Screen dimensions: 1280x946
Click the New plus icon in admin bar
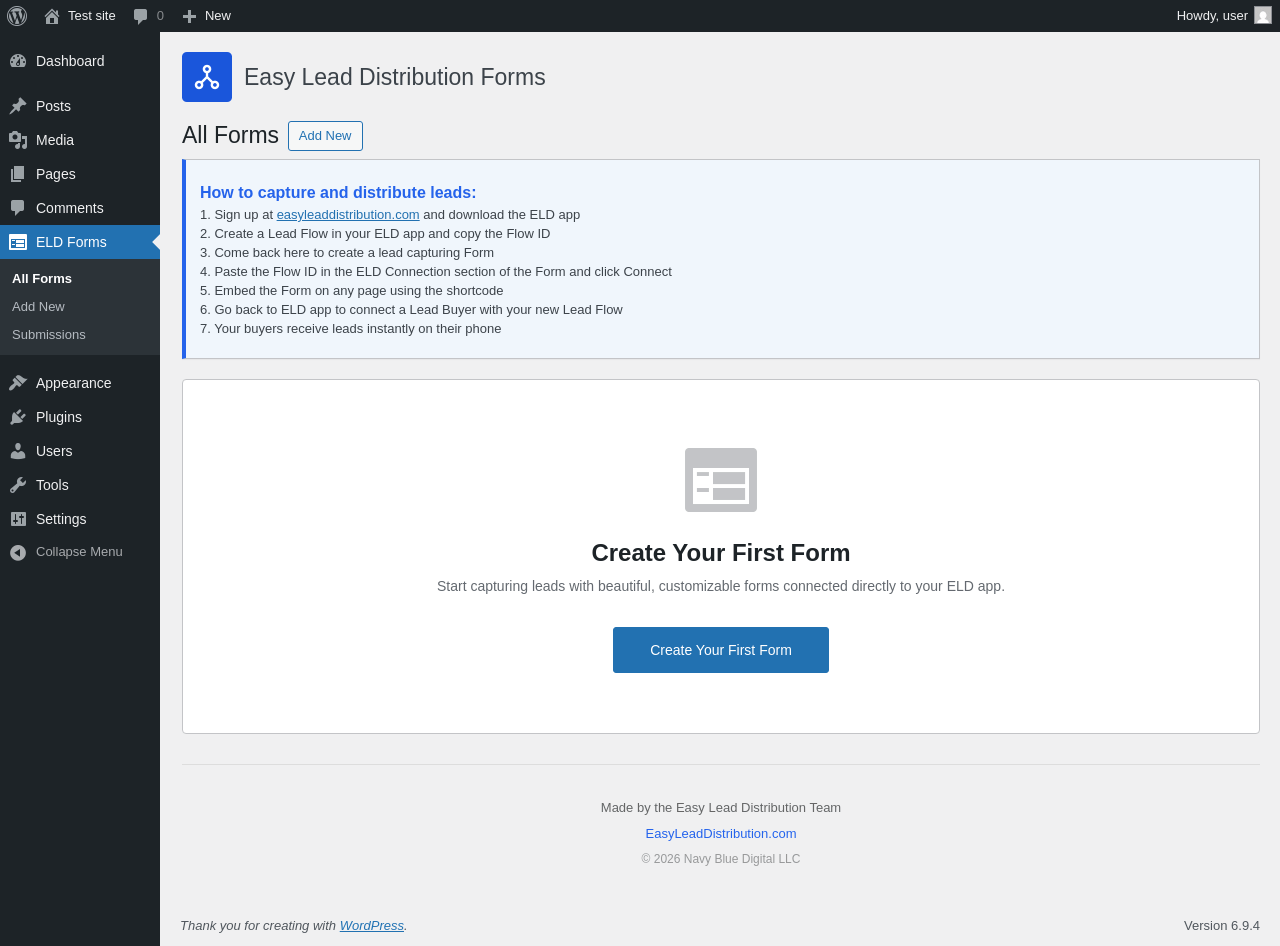pyautogui.click(x=189, y=16)
